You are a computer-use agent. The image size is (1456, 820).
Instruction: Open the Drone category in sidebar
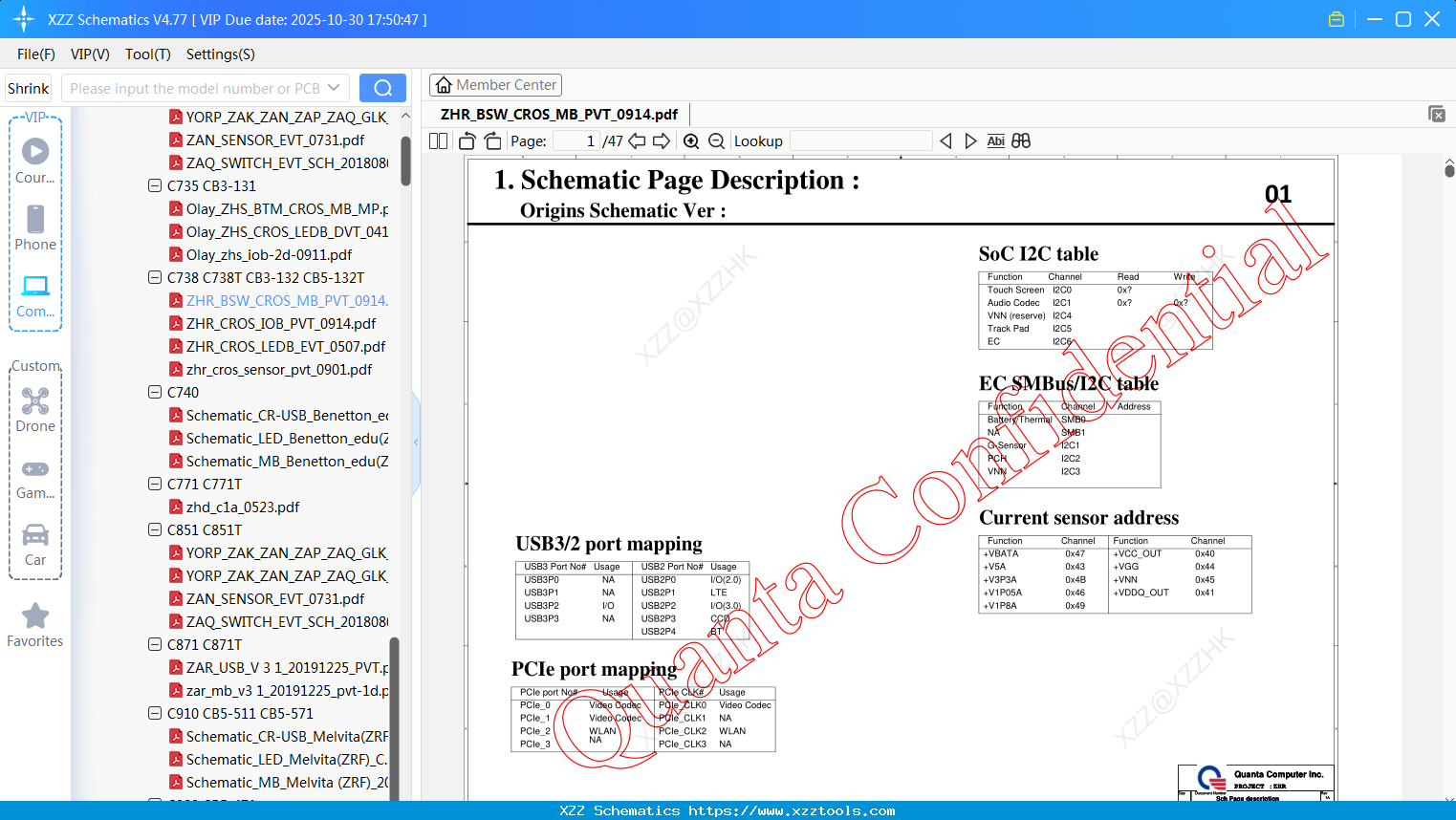(35, 410)
